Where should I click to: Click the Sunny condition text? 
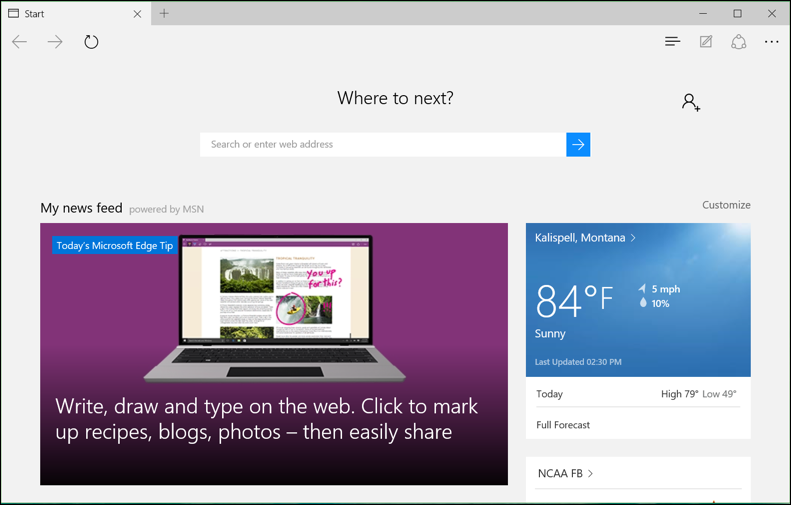pyautogui.click(x=550, y=333)
